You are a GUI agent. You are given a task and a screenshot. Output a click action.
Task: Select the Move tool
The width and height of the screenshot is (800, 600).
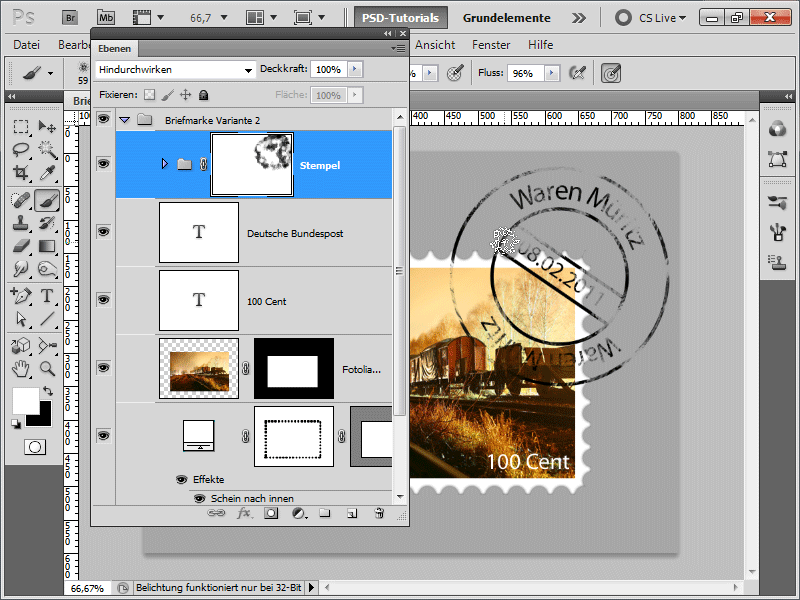pos(47,126)
